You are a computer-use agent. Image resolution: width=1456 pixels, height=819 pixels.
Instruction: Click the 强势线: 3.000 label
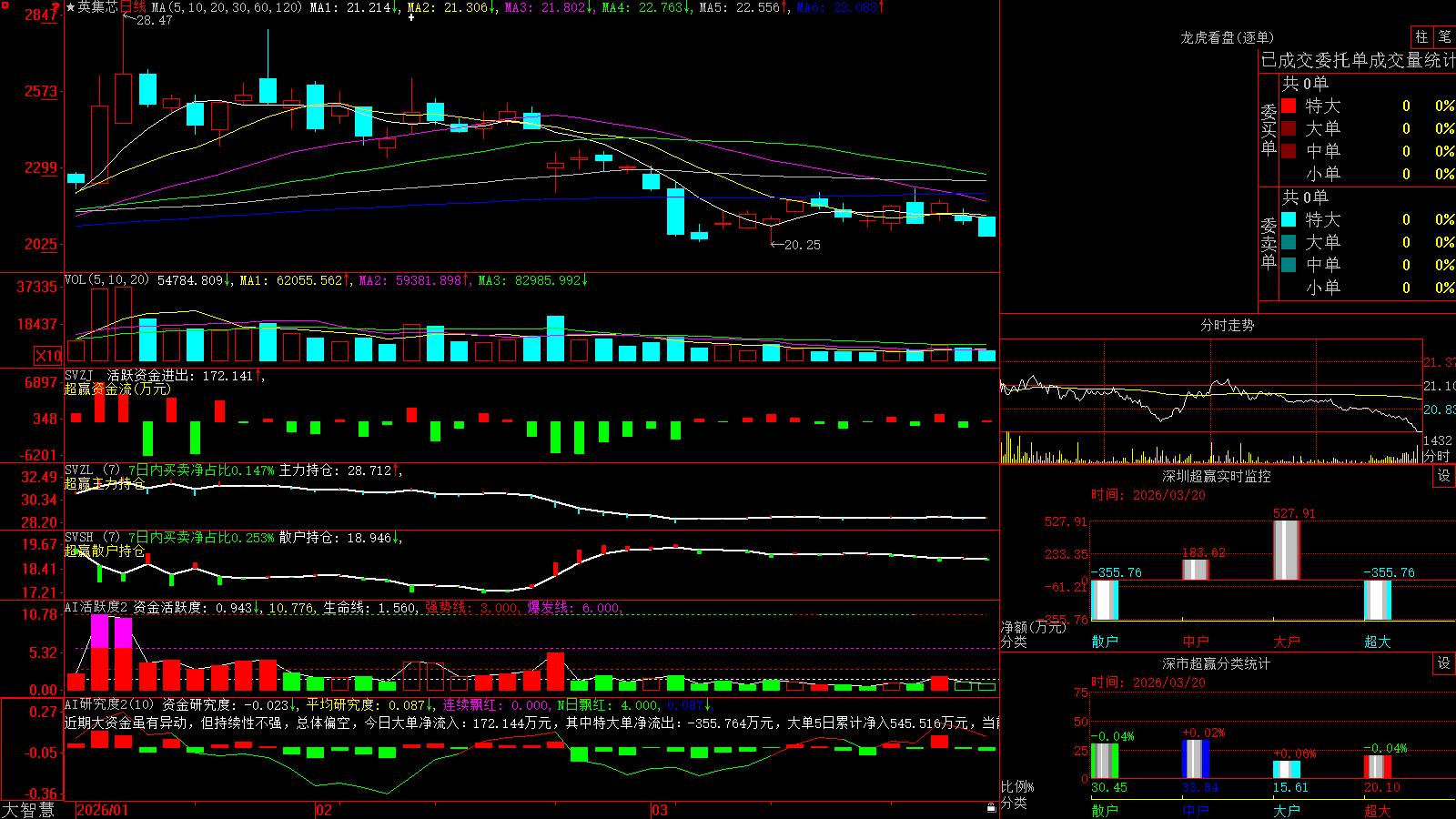[x=472, y=607]
